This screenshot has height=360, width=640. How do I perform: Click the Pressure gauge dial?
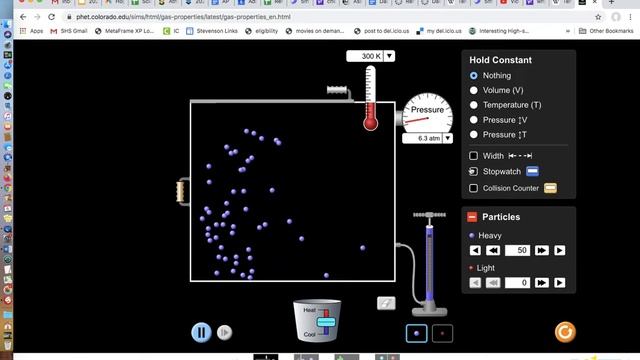[x=427, y=113]
